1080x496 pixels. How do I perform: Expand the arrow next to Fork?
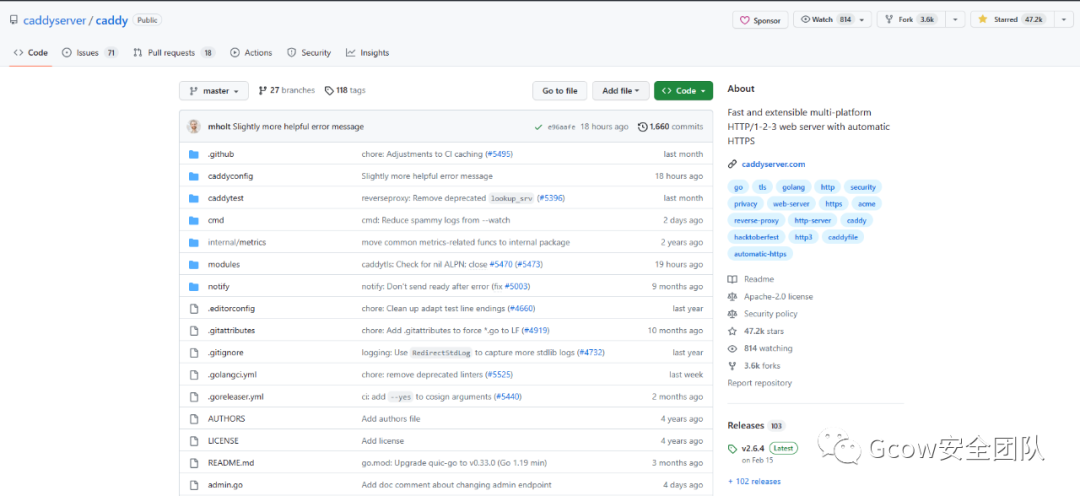[955, 20]
